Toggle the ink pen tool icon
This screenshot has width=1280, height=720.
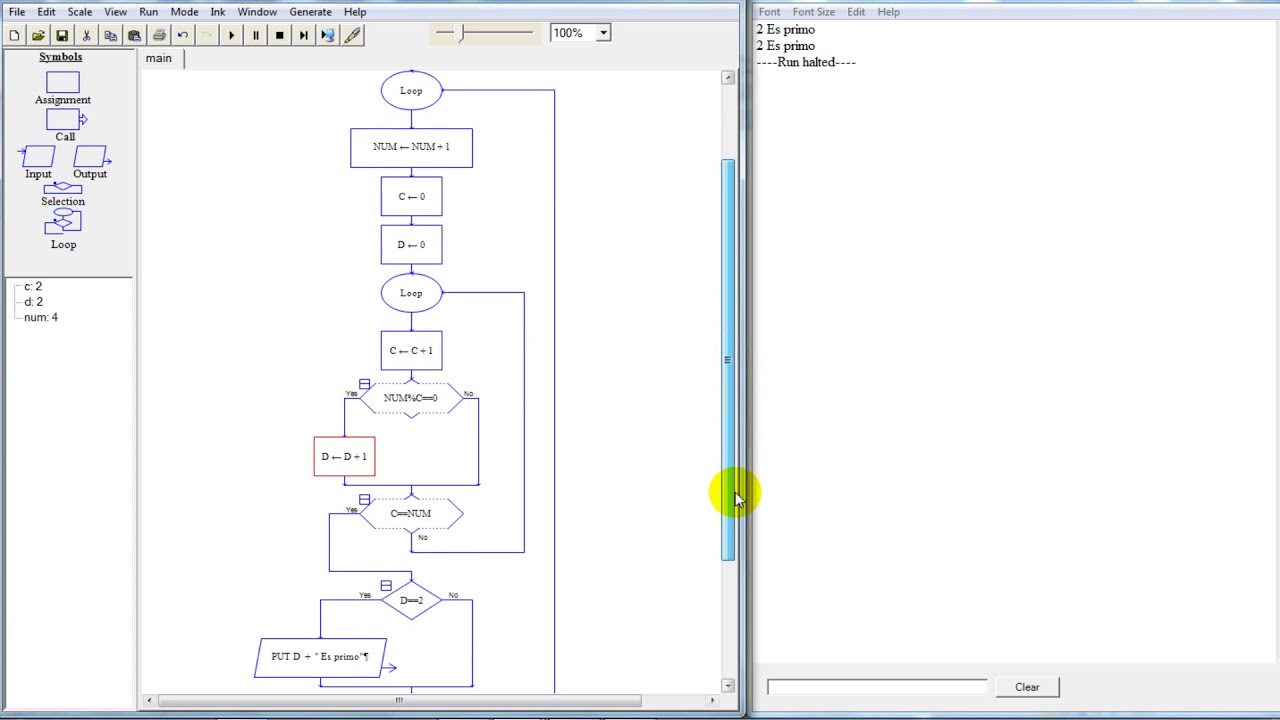coord(352,35)
